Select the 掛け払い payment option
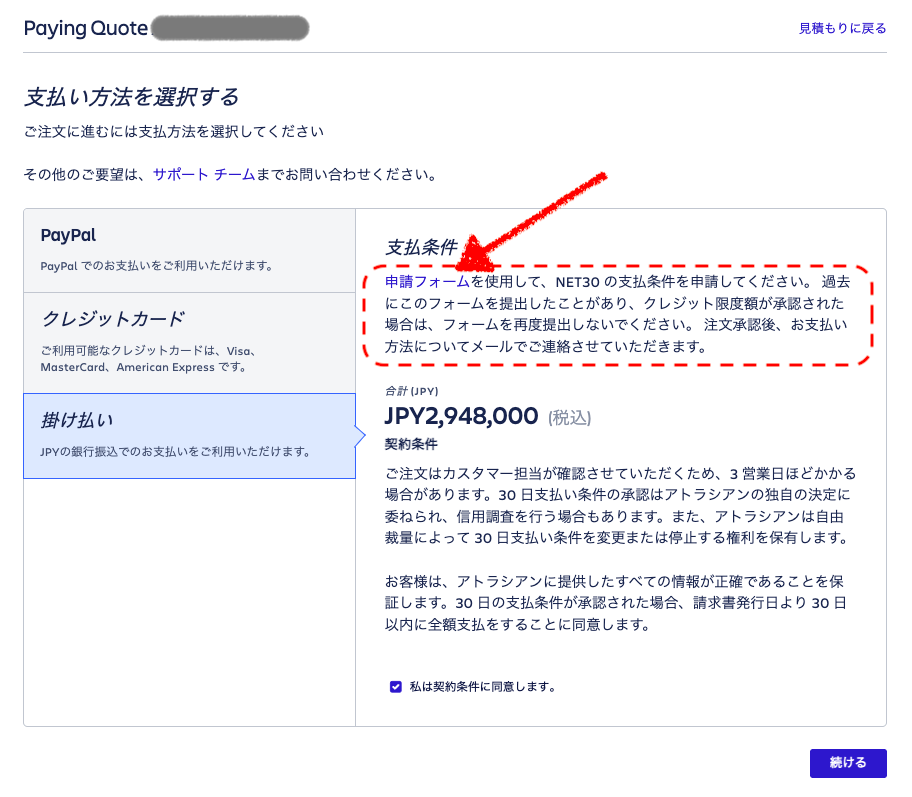This screenshot has width=912, height=797. point(189,435)
